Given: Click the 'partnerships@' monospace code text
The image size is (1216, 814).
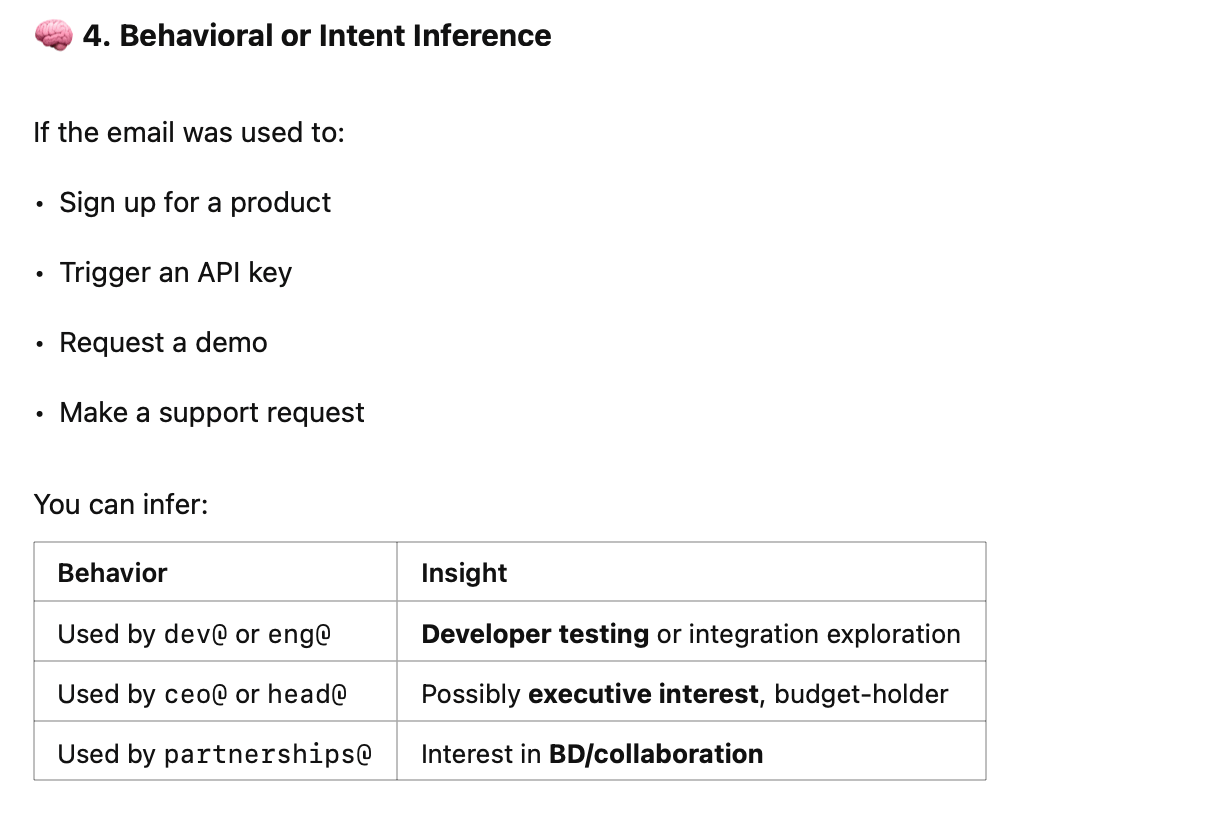Looking at the screenshot, I should (x=267, y=754).
